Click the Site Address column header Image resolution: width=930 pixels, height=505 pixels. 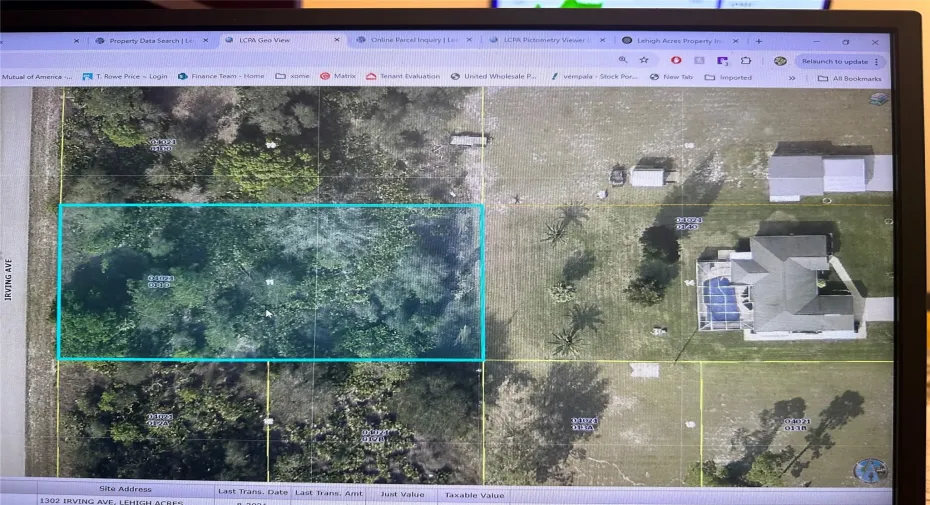click(125, 489)
